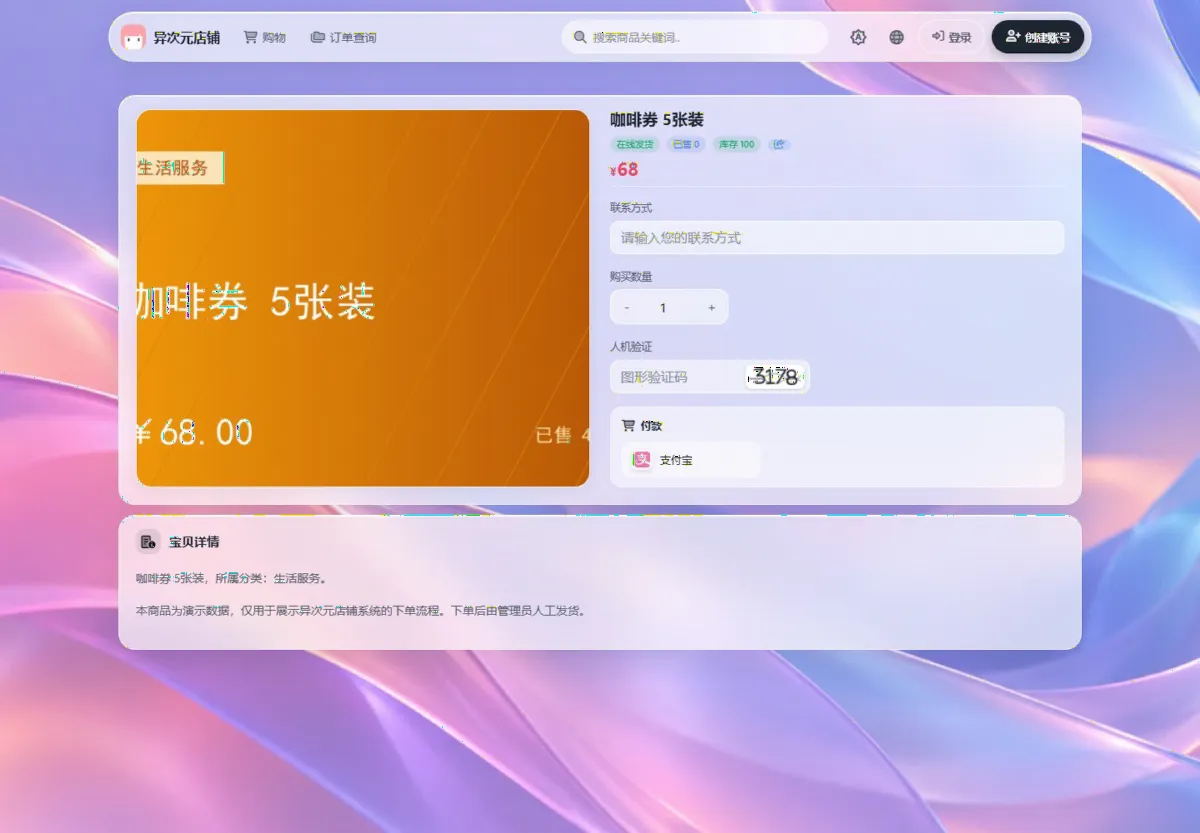Image resolution: width=1200 pixels, height=833 pixels.
Task: Click the quantity value field showing 1
Action: click(x=663, y=307)
